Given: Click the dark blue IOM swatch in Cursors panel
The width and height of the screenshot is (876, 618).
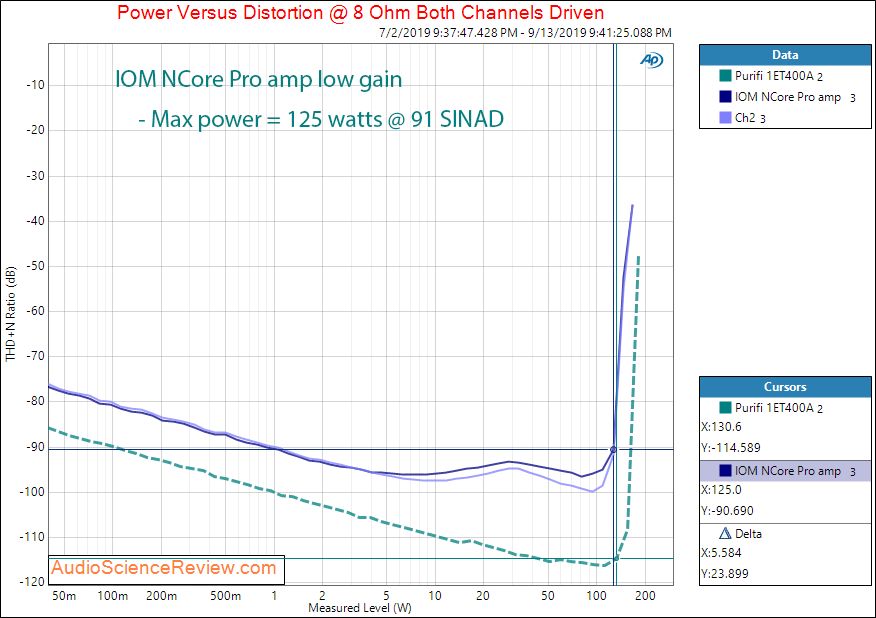Looking at the screenshot, I should tap(725, 470).
